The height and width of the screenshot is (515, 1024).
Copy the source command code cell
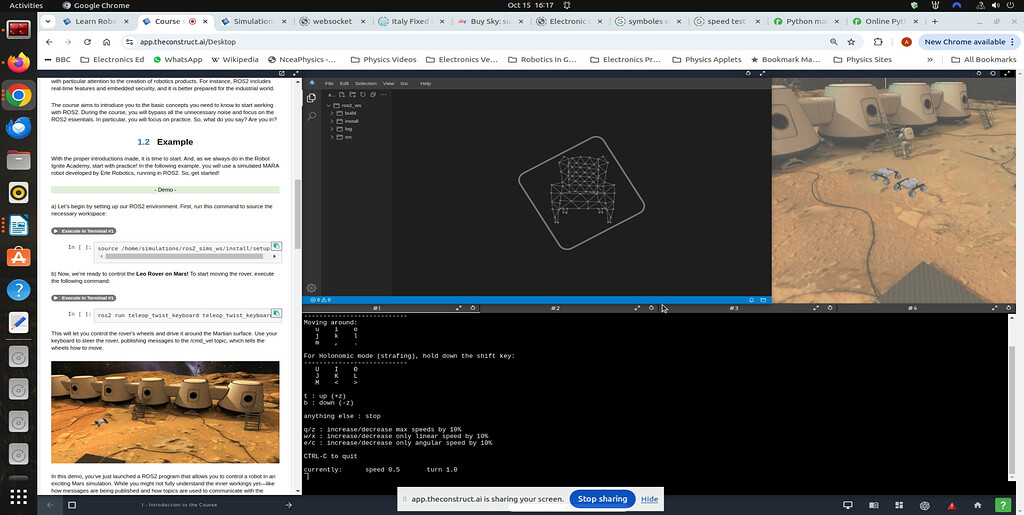[x=276, y=246]
